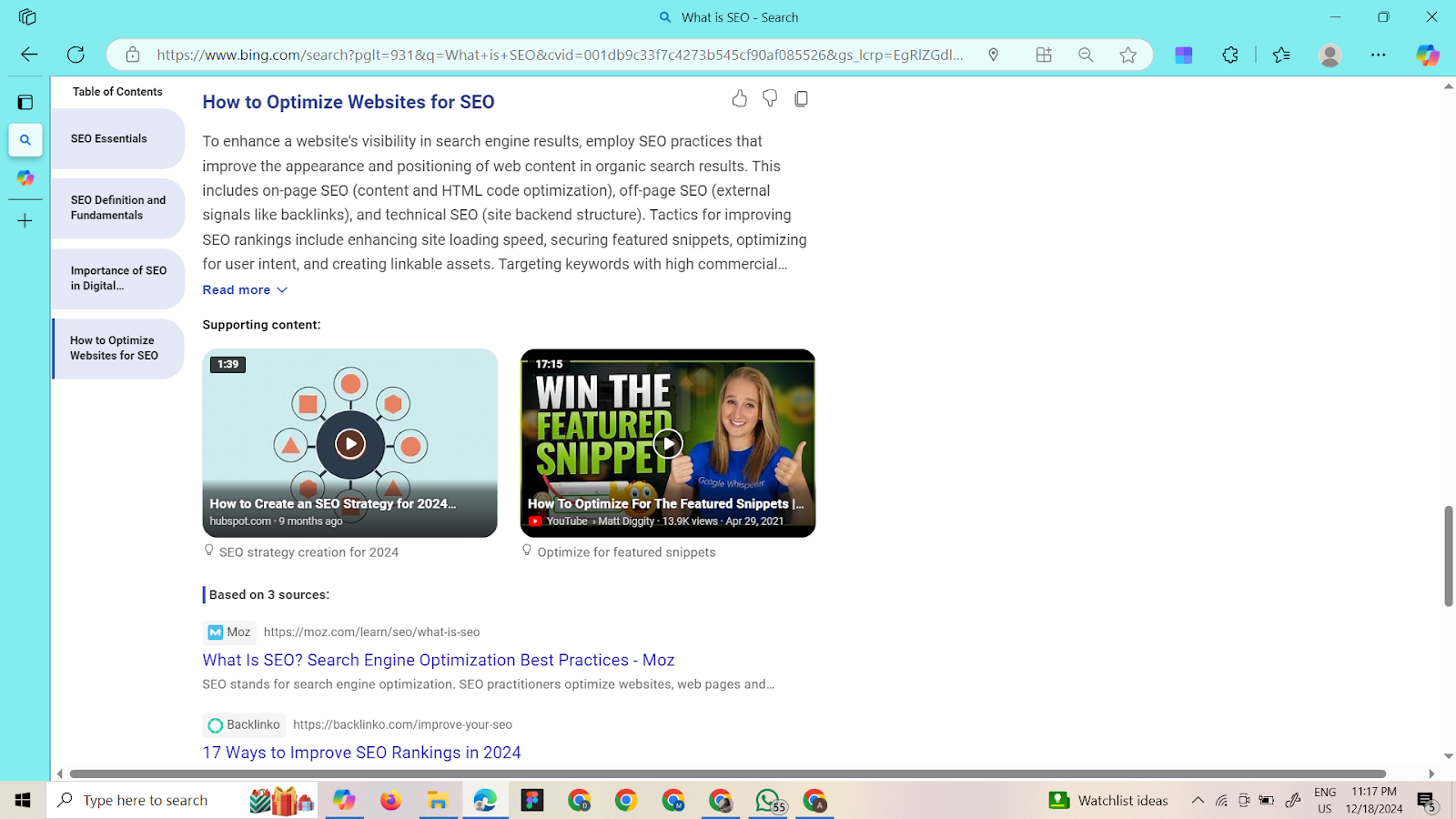Open network status tray icon

coord(1221,800)
